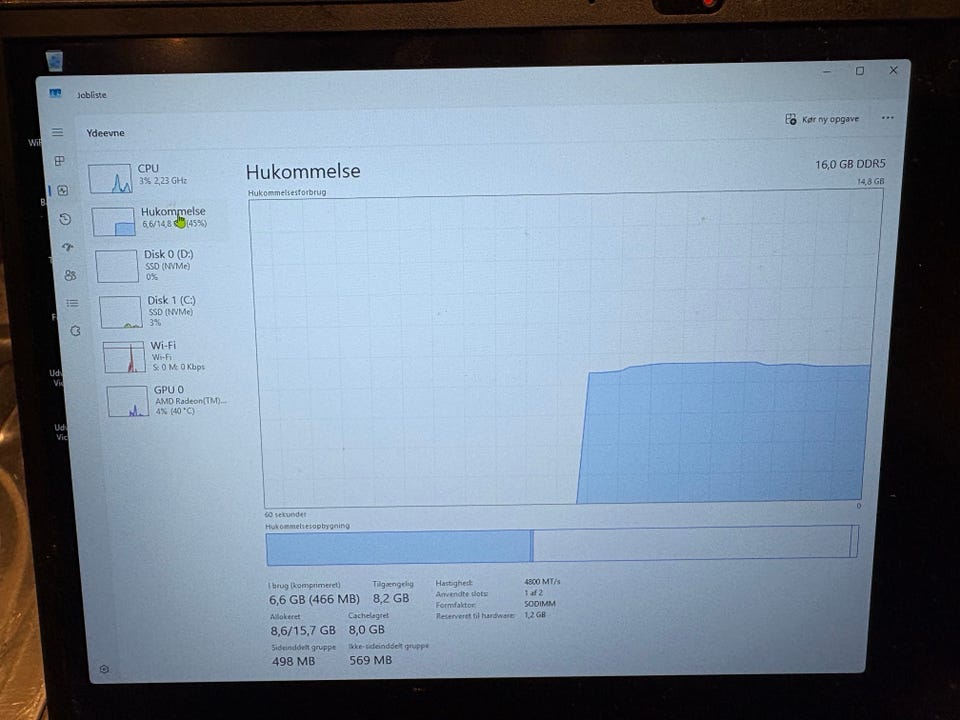
Task: Open the three-dot more options menu
Action: [887, 118]
